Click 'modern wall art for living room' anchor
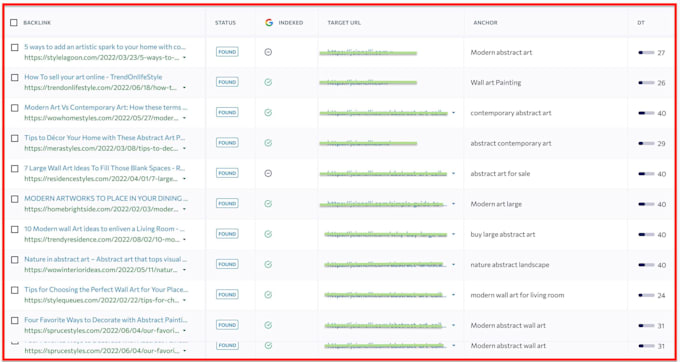 pos(517,295)
